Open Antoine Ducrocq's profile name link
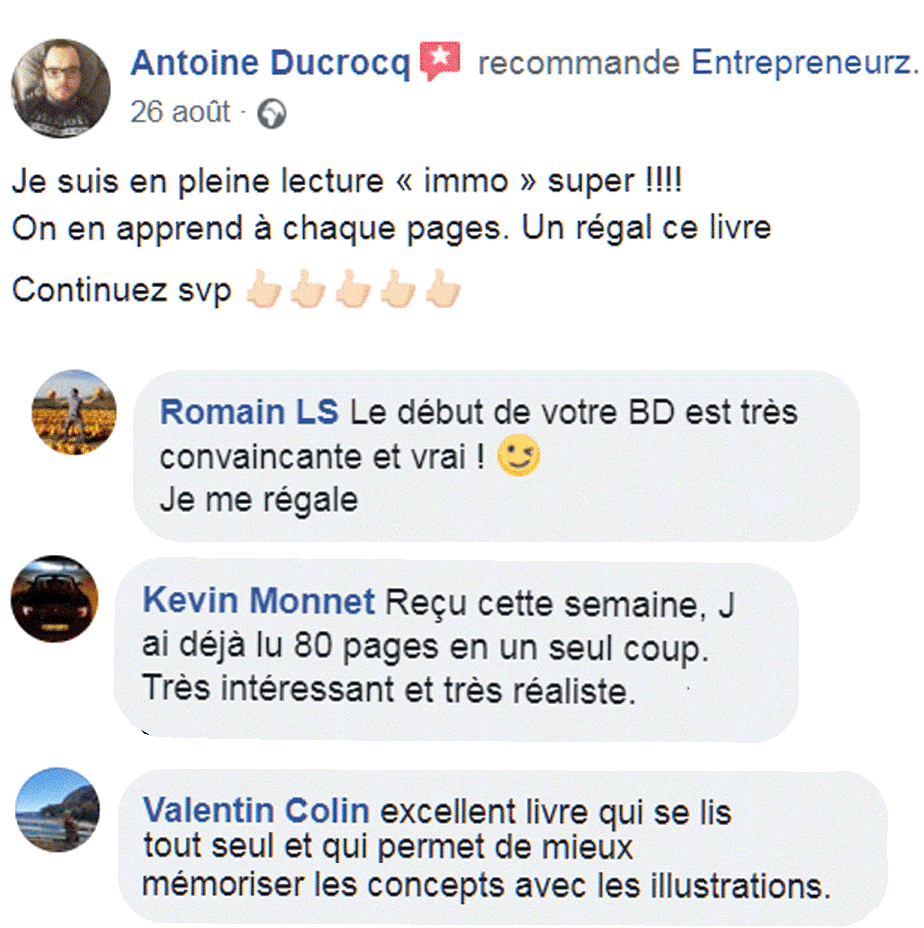 point(270,63)
